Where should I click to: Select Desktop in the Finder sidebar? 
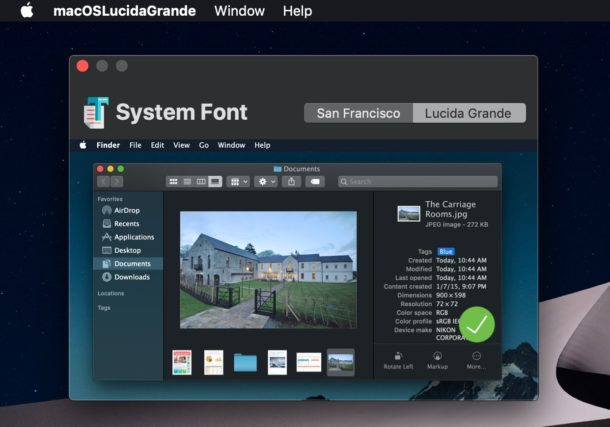point(128,250)
